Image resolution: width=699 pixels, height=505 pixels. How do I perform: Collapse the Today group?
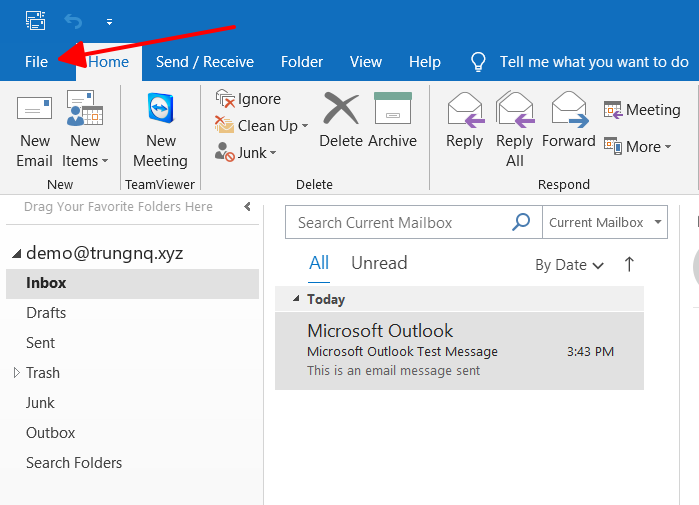296,299
